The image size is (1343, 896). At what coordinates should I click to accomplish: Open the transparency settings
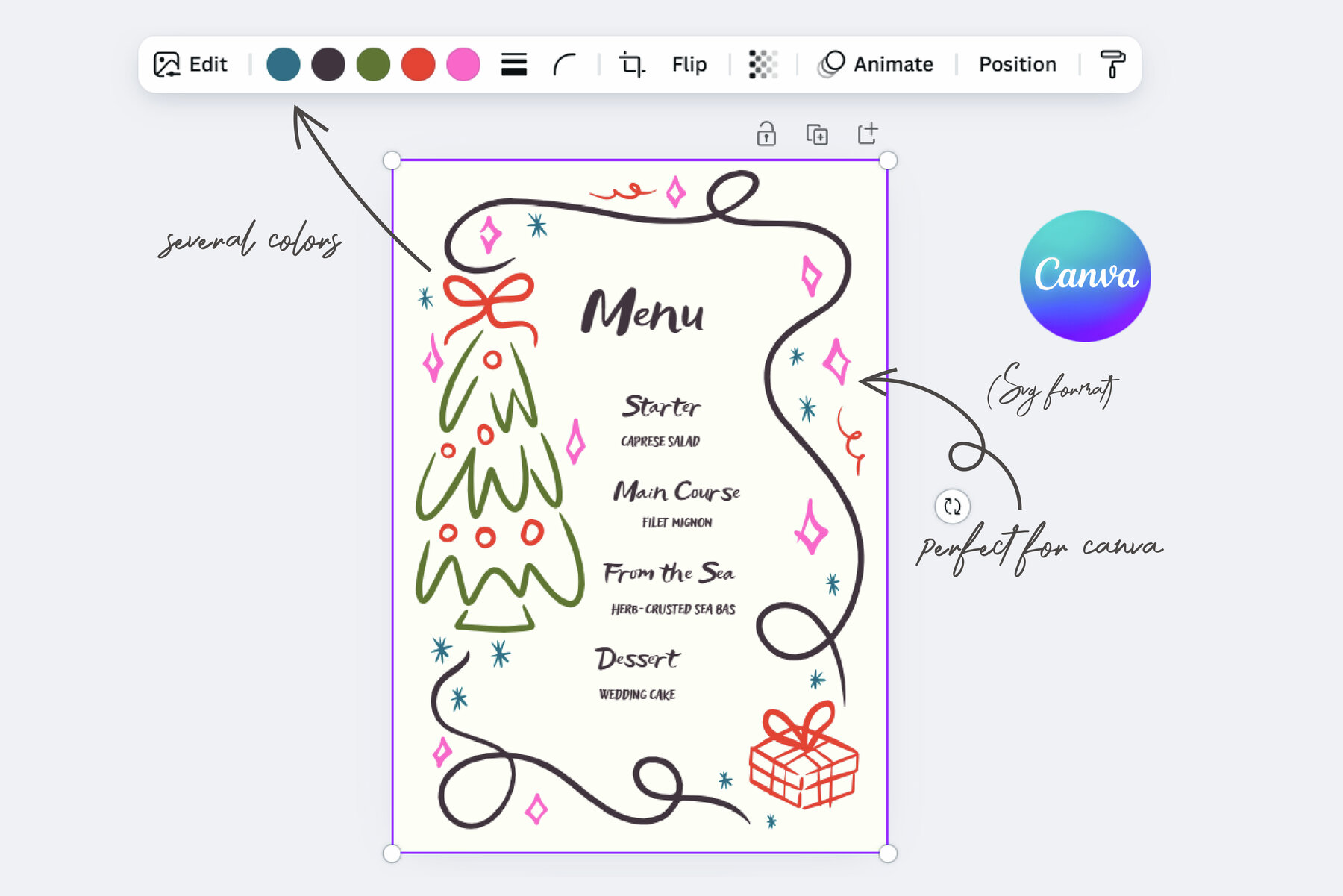point(763,64)
